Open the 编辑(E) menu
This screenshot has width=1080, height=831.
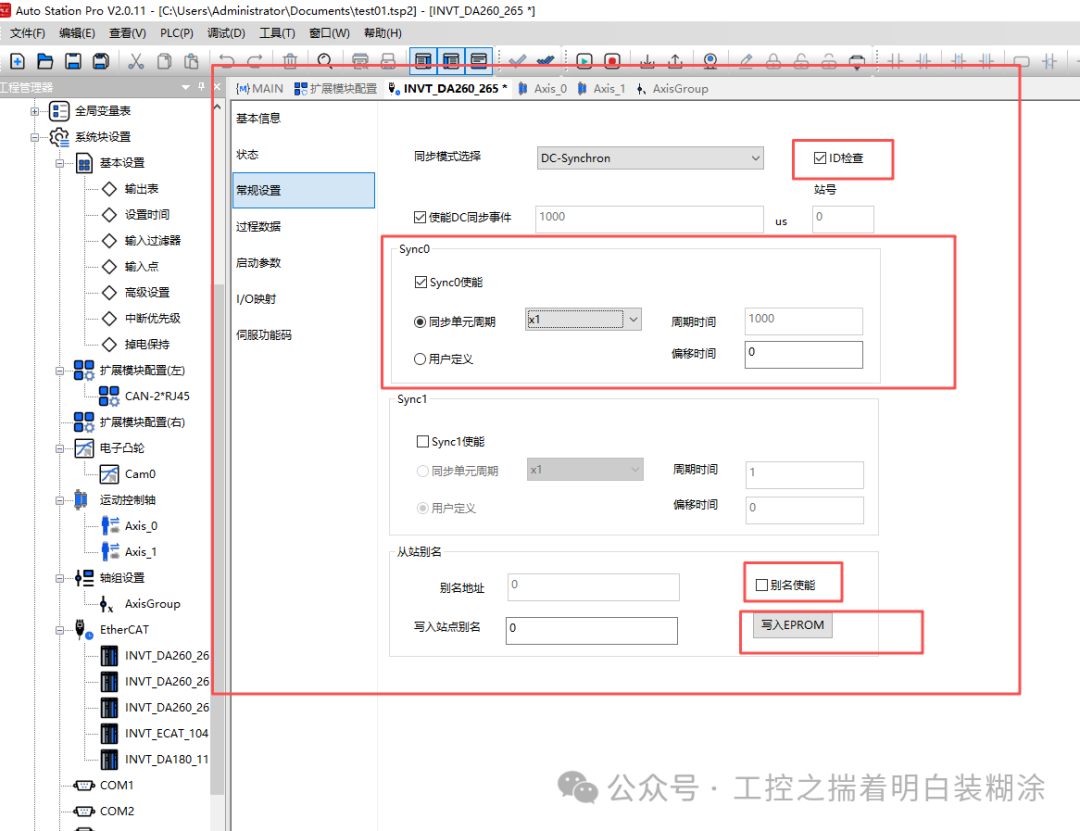[x=77, y=33]
